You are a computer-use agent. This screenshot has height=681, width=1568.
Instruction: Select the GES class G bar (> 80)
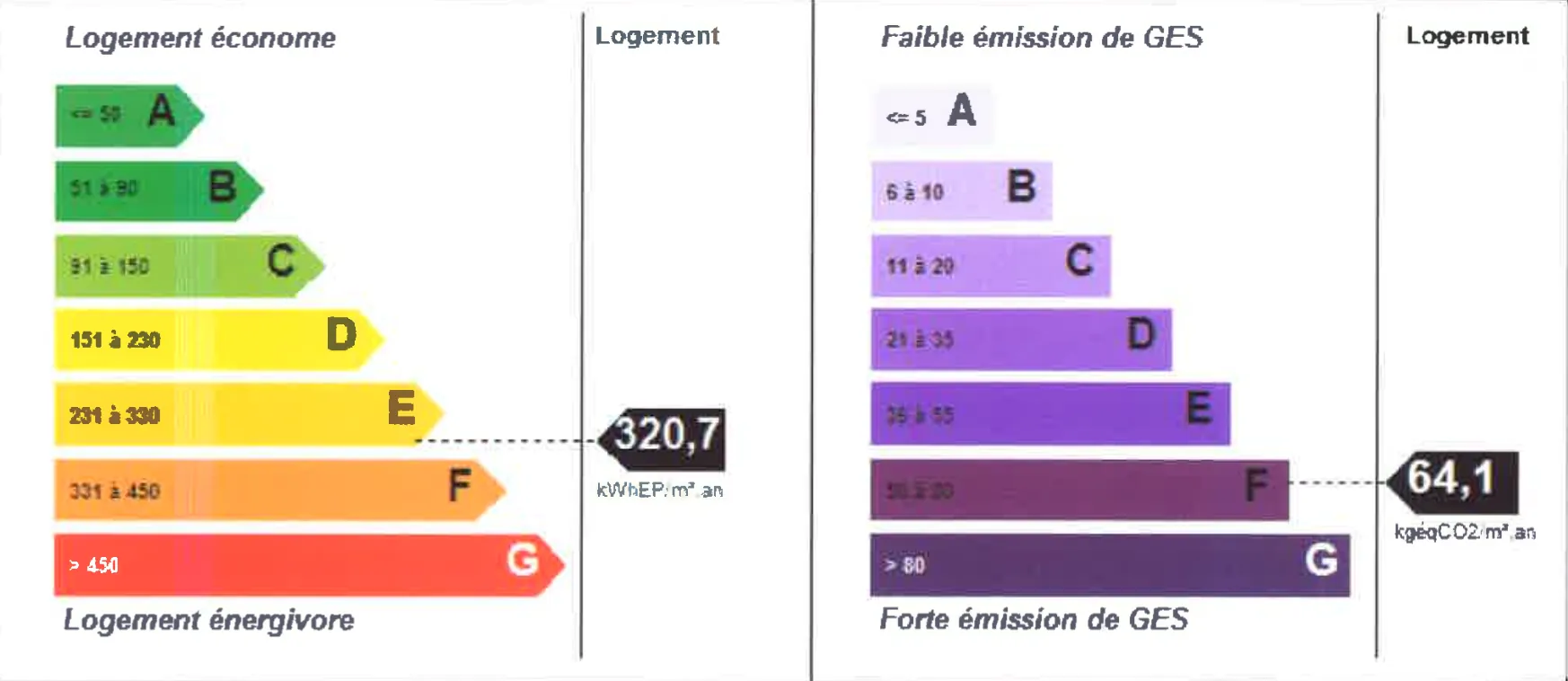pyautogui.click(x=1109, y=565)
